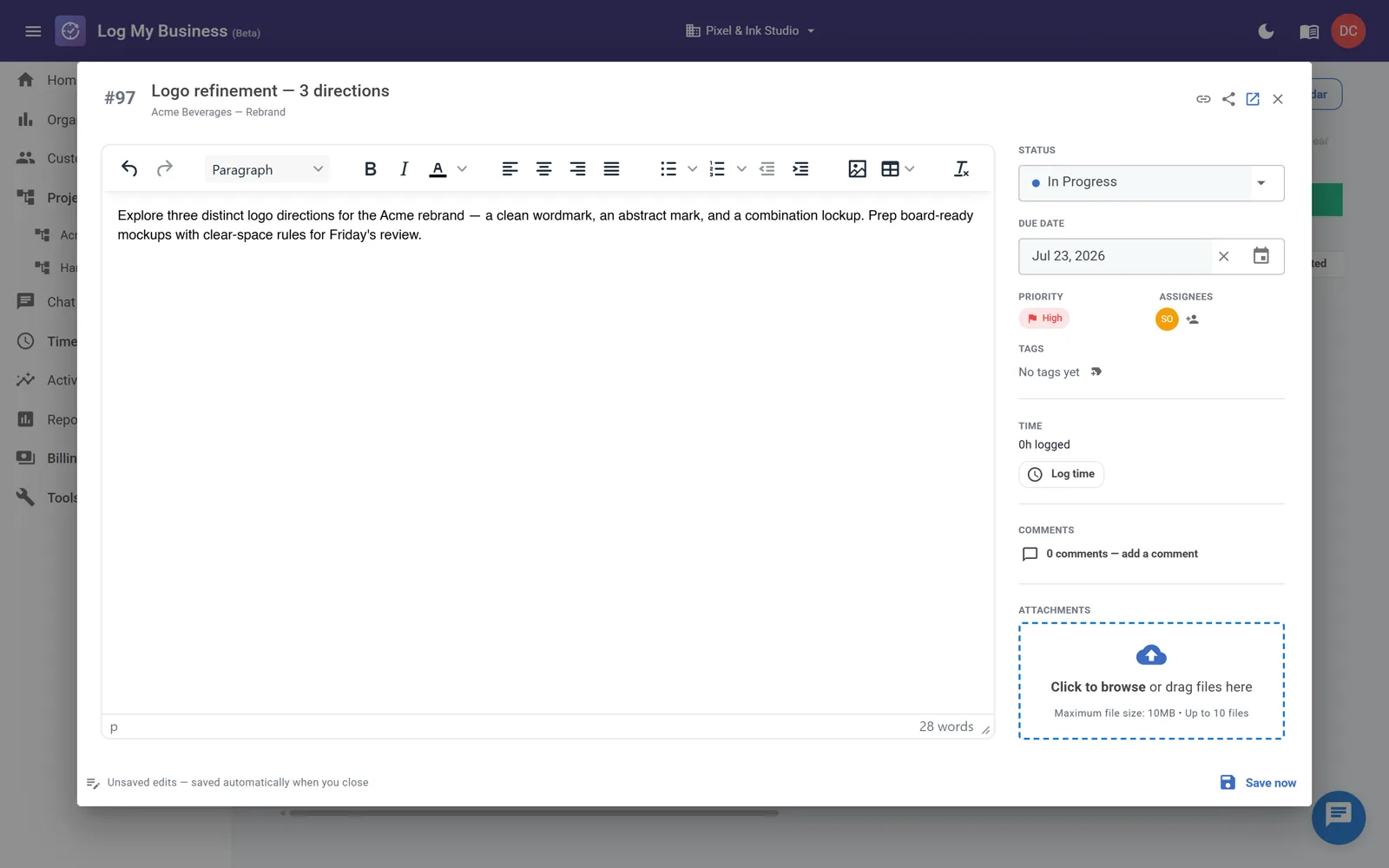Open the main hamburger menu
This screenshot has height=868, width=1389.
point(33,31)
